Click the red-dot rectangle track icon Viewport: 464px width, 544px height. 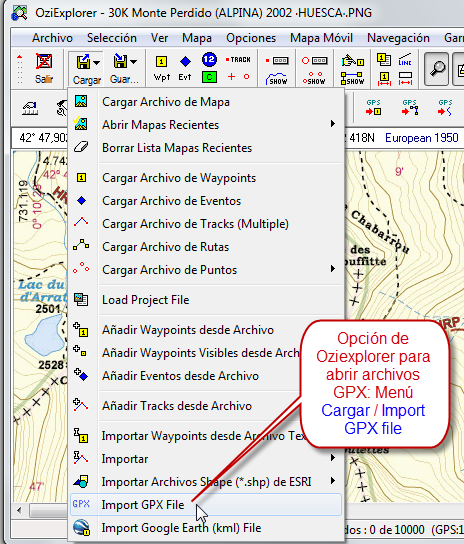pyautogui.click(x=277, y=61)
